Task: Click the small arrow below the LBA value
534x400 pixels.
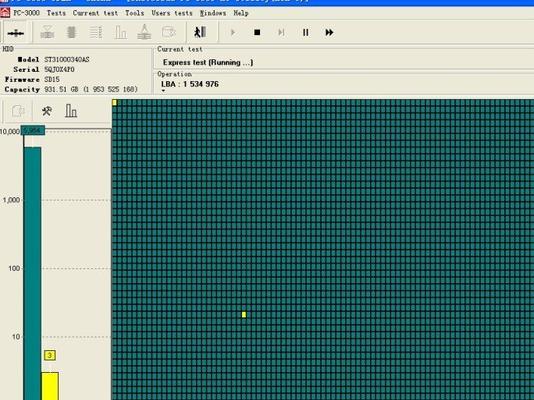Action: 163,91
